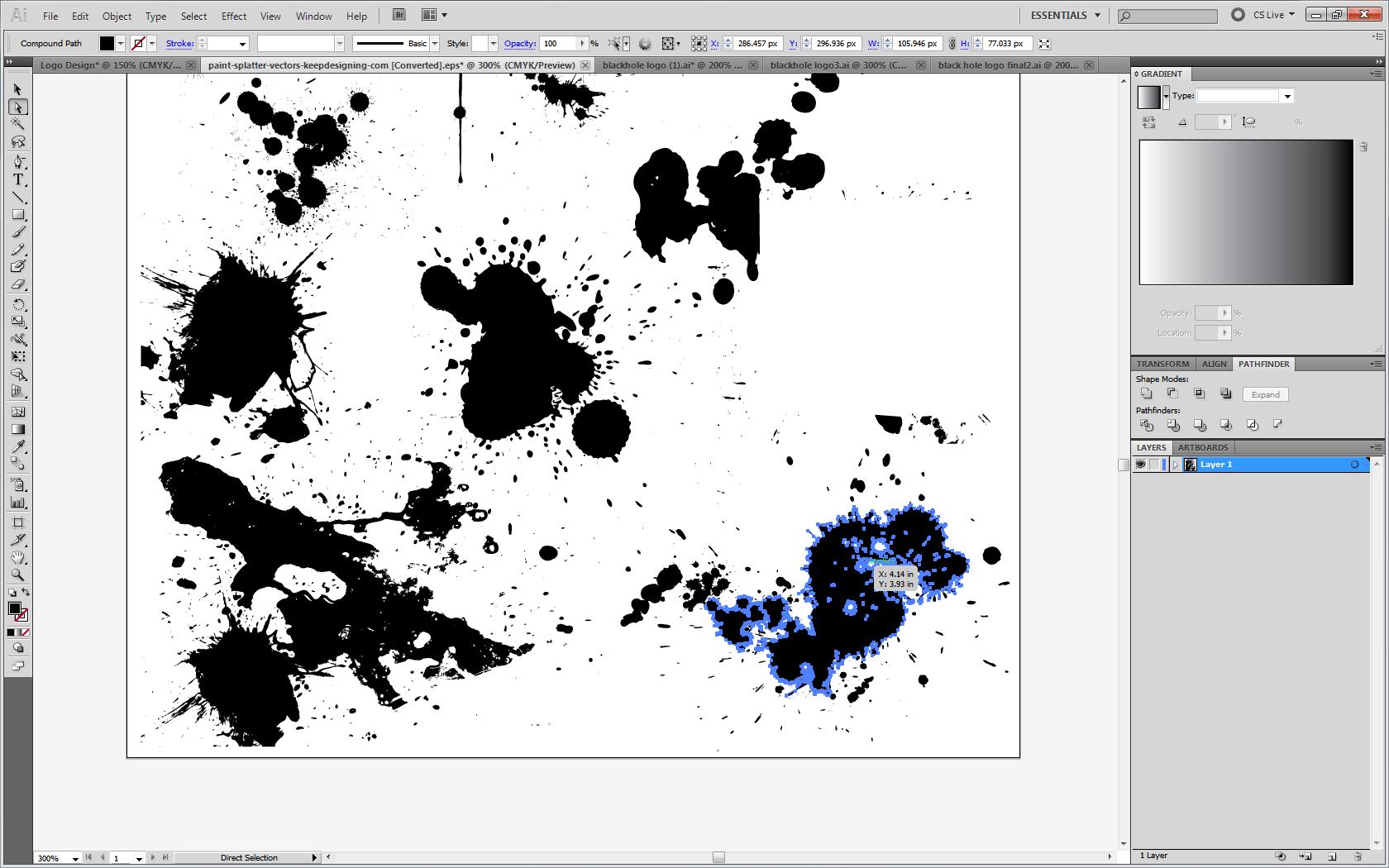Click the Divide pathfinder icon
Screen dimensions: 1389x868
click(x=1147, y=425)
